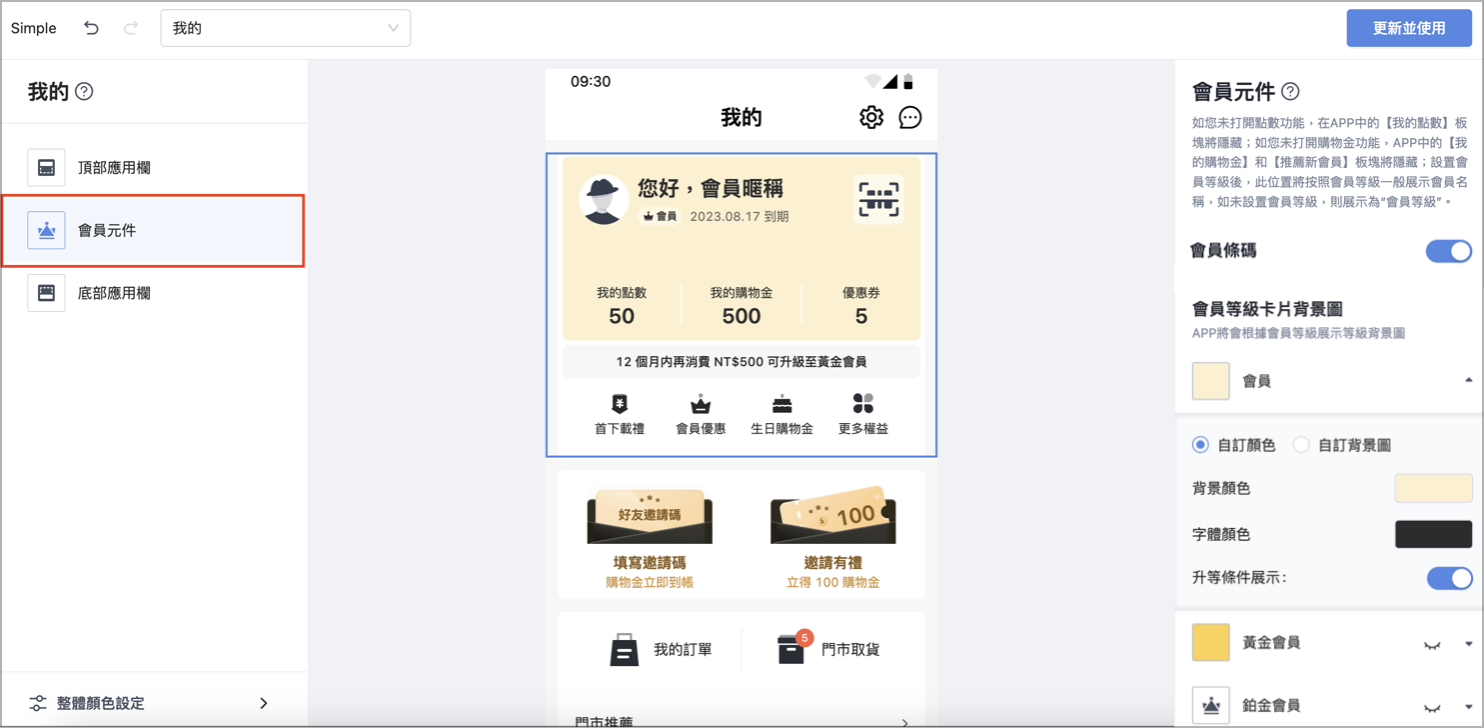Click the 邀請有禮 100 coupon image
The height and width of the screenshot is (728, 1484).
tap(833, 515)
